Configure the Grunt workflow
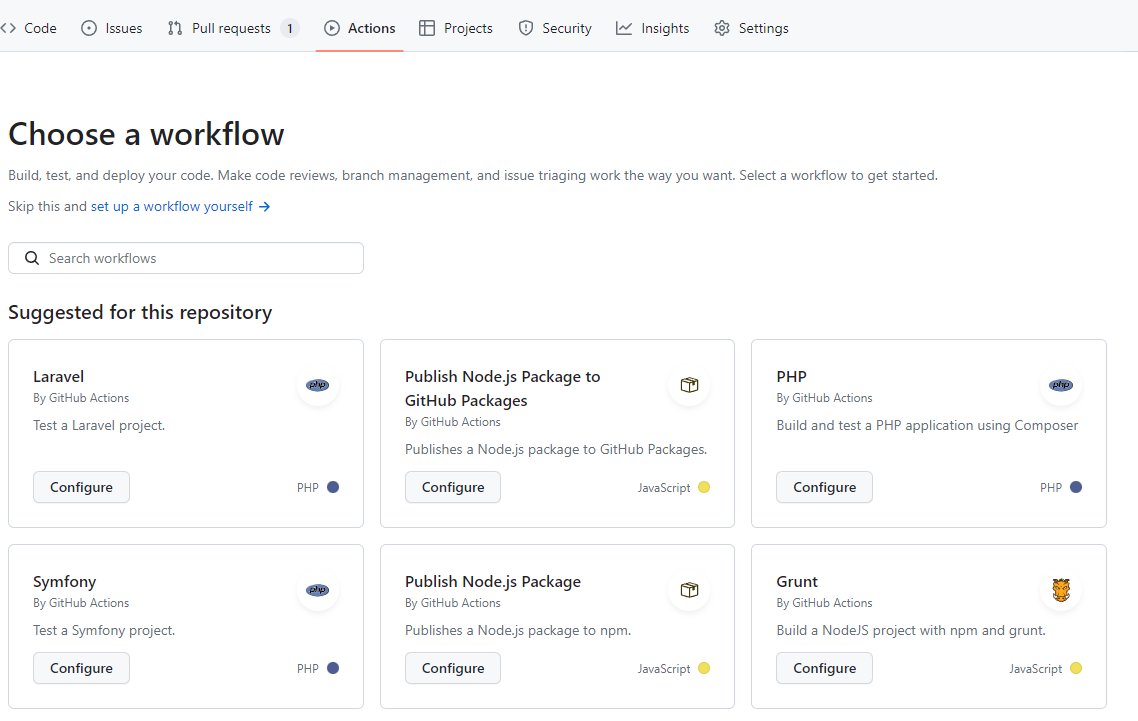The width and height of the screenshot is (1138, 721). click(x=824, y=668)
